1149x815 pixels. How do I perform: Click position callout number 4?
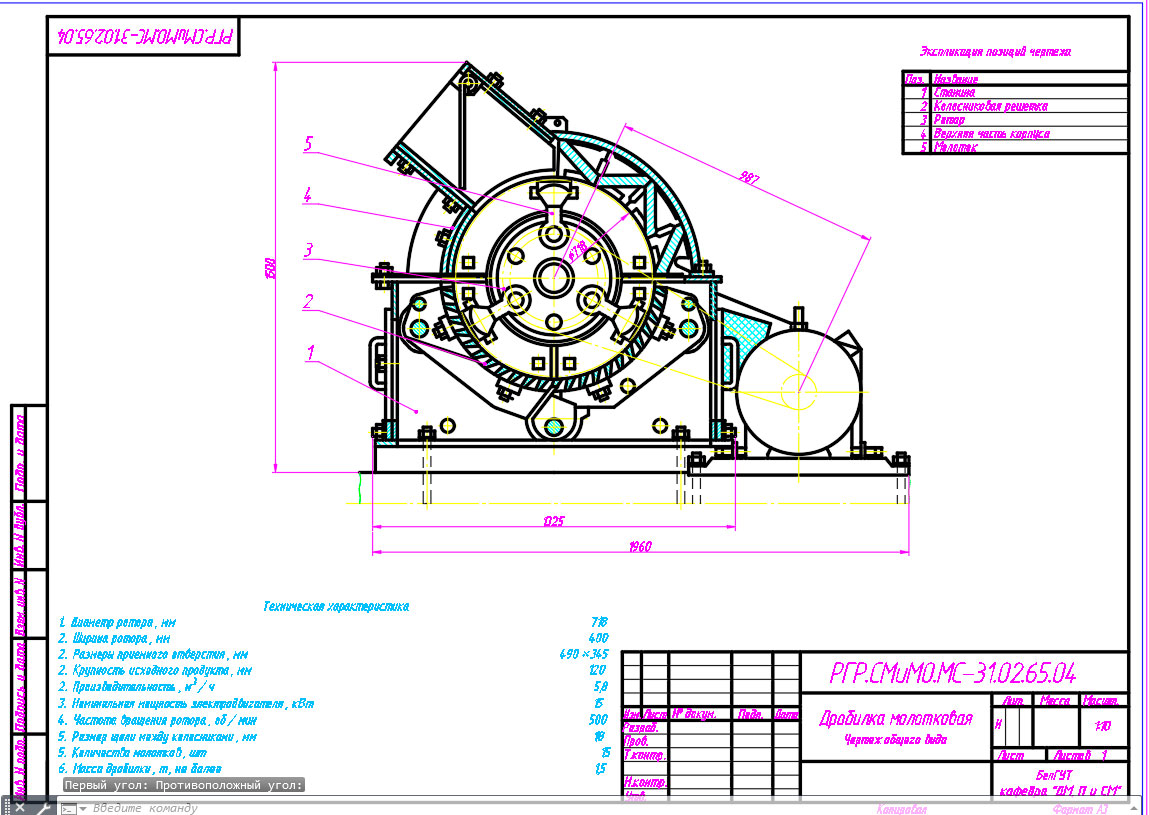309,195
